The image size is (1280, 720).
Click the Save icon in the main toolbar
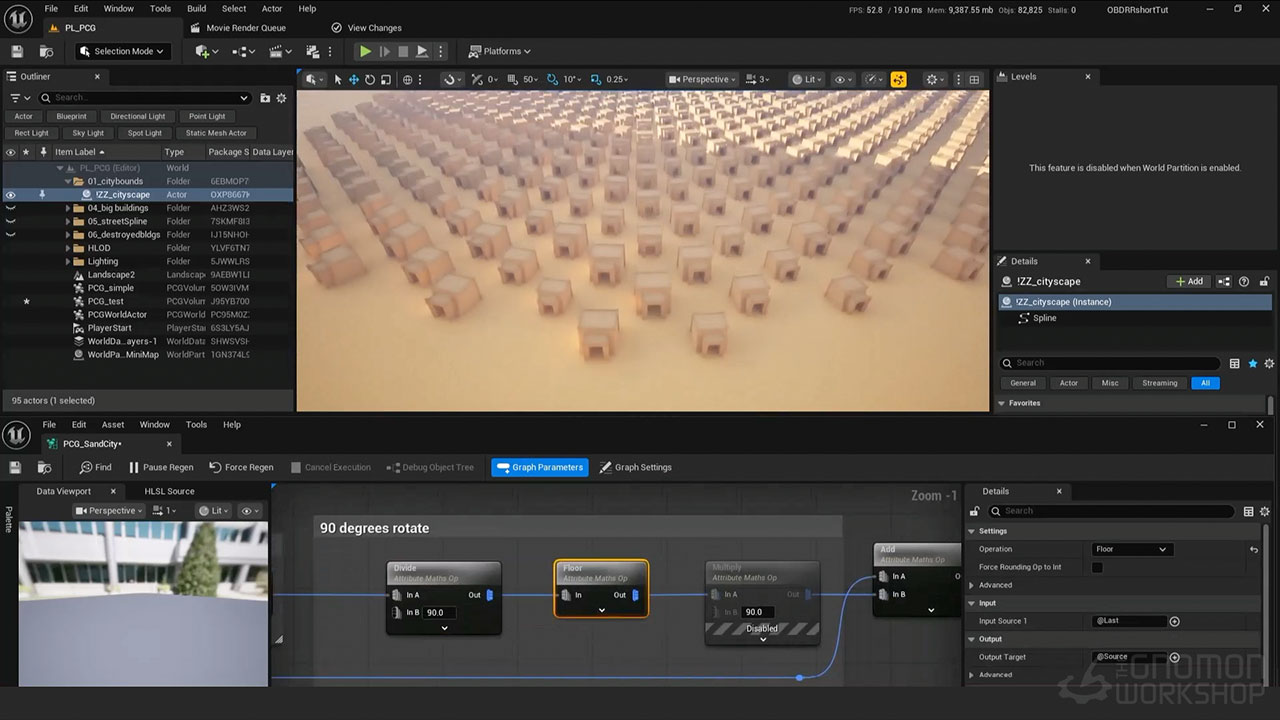(17, 51)
